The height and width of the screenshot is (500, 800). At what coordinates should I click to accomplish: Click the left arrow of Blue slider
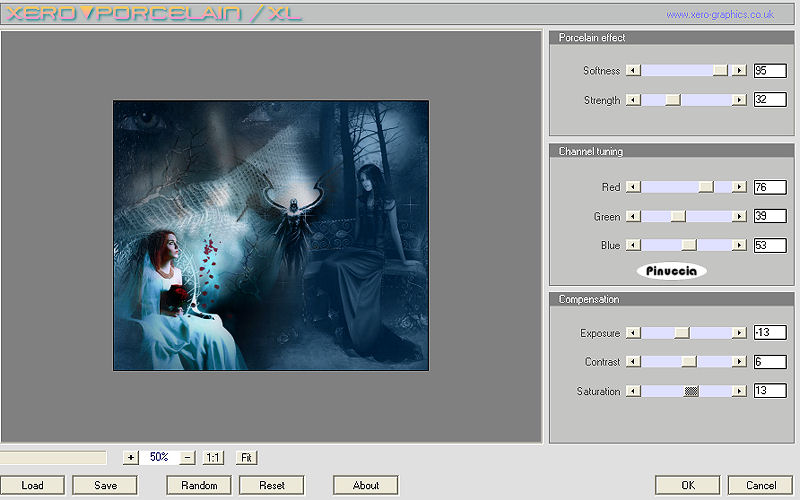click(633, 245)
